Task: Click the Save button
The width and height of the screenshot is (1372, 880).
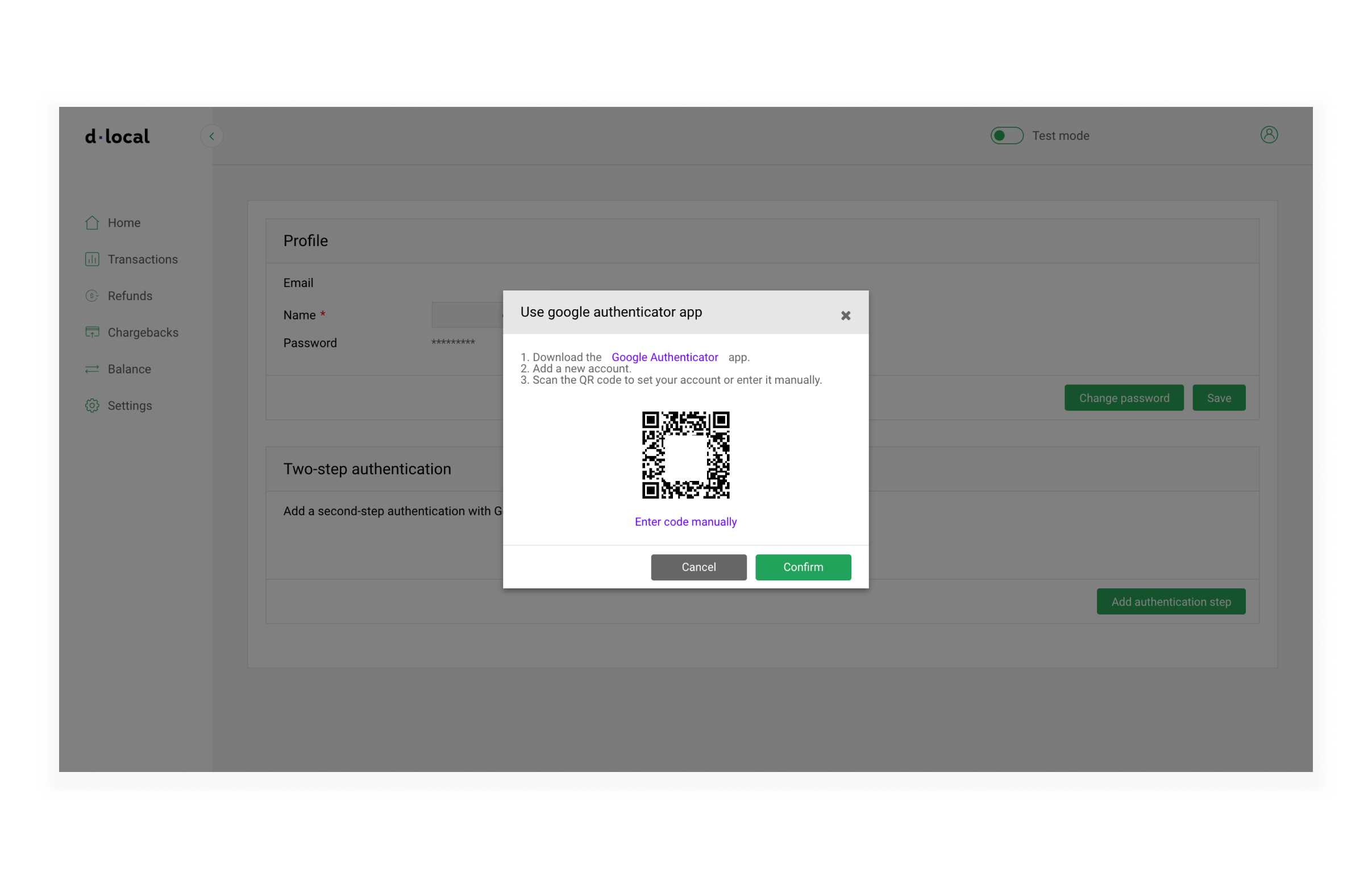Action: (x=1219, y=398)
